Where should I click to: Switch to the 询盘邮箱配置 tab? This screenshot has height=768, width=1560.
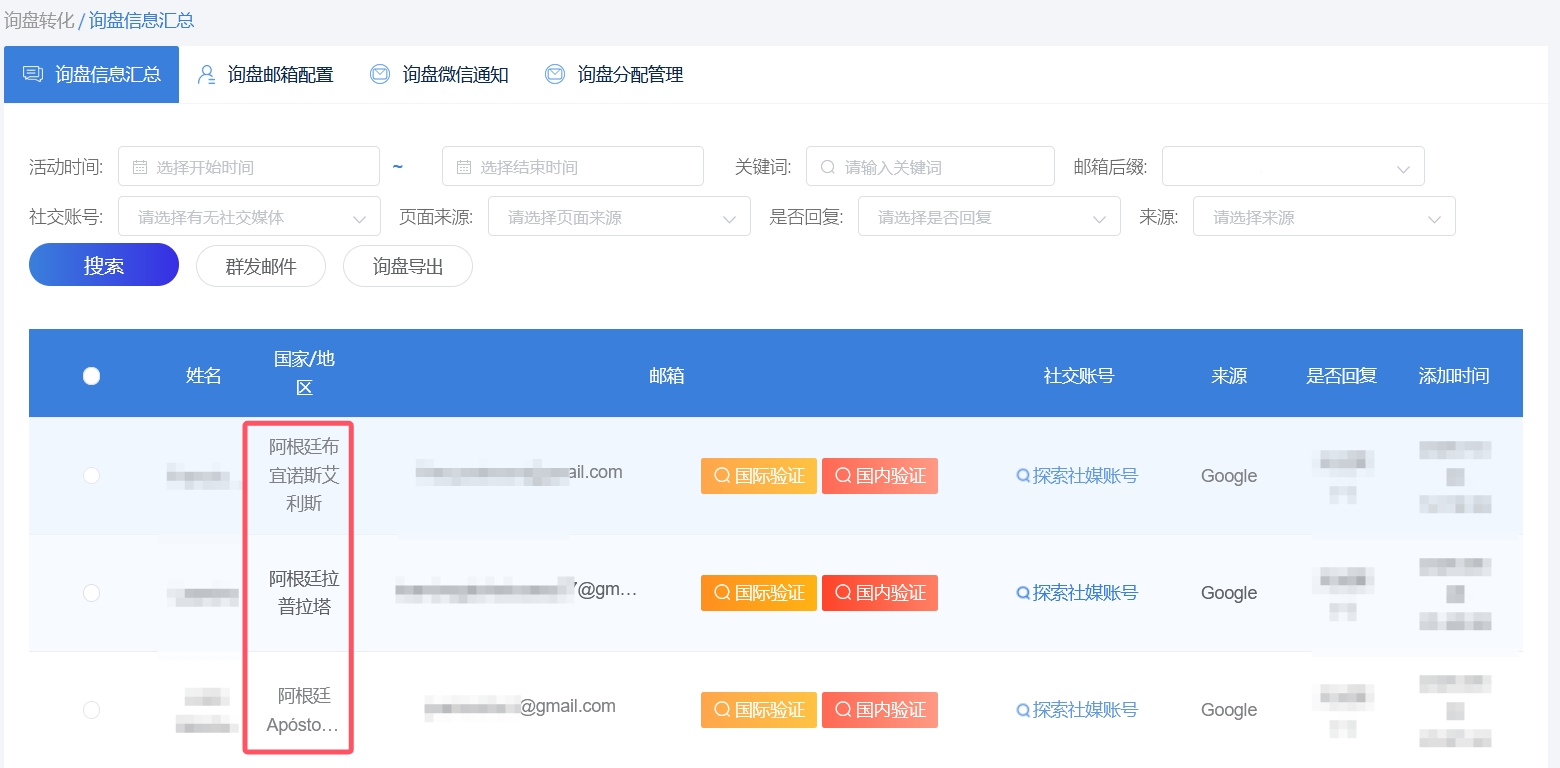279,75
